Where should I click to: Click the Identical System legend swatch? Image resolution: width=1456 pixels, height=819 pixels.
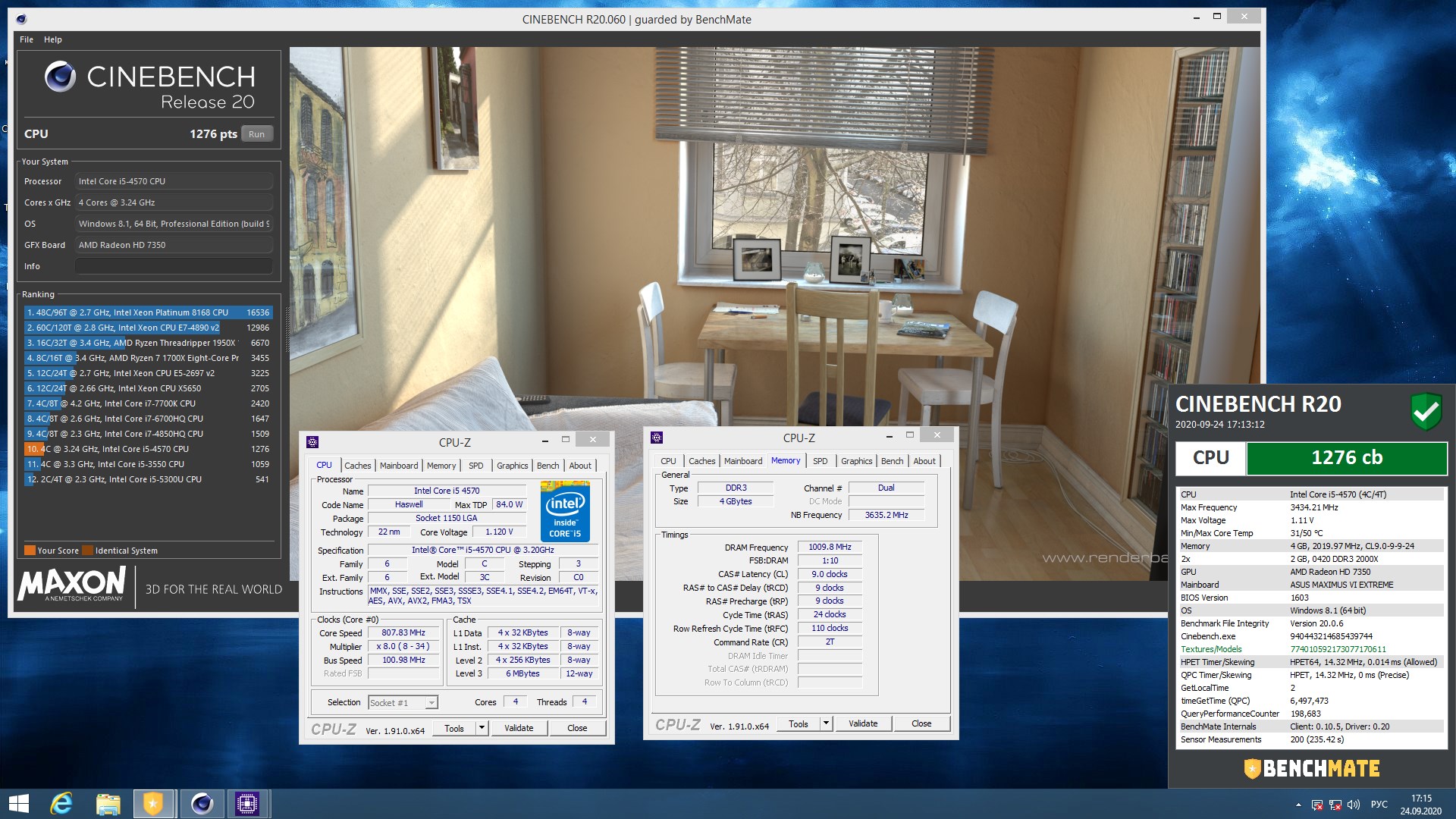pyautogui.click(x=87, y=551)
